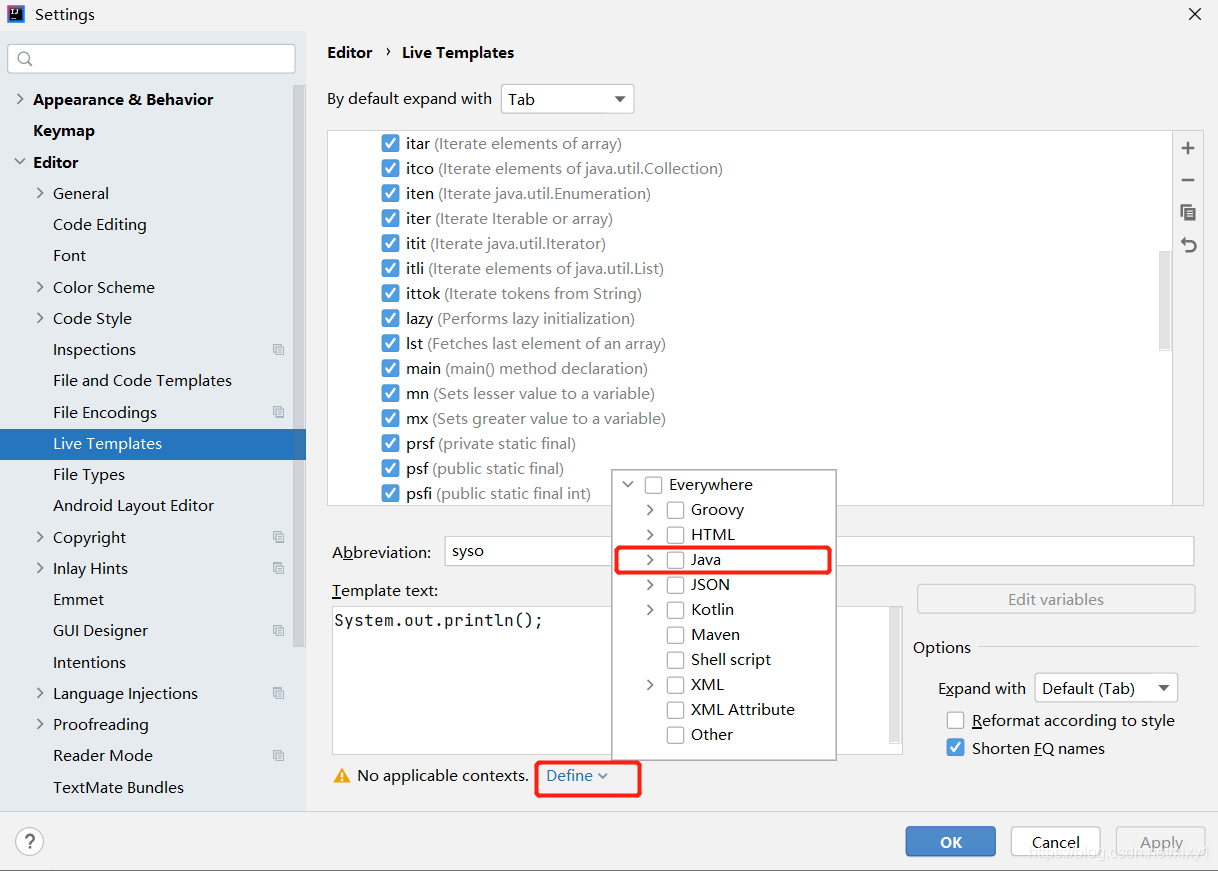Click the Define contexts link
This screenshot has height=871, width=1218.
(576, 775)
